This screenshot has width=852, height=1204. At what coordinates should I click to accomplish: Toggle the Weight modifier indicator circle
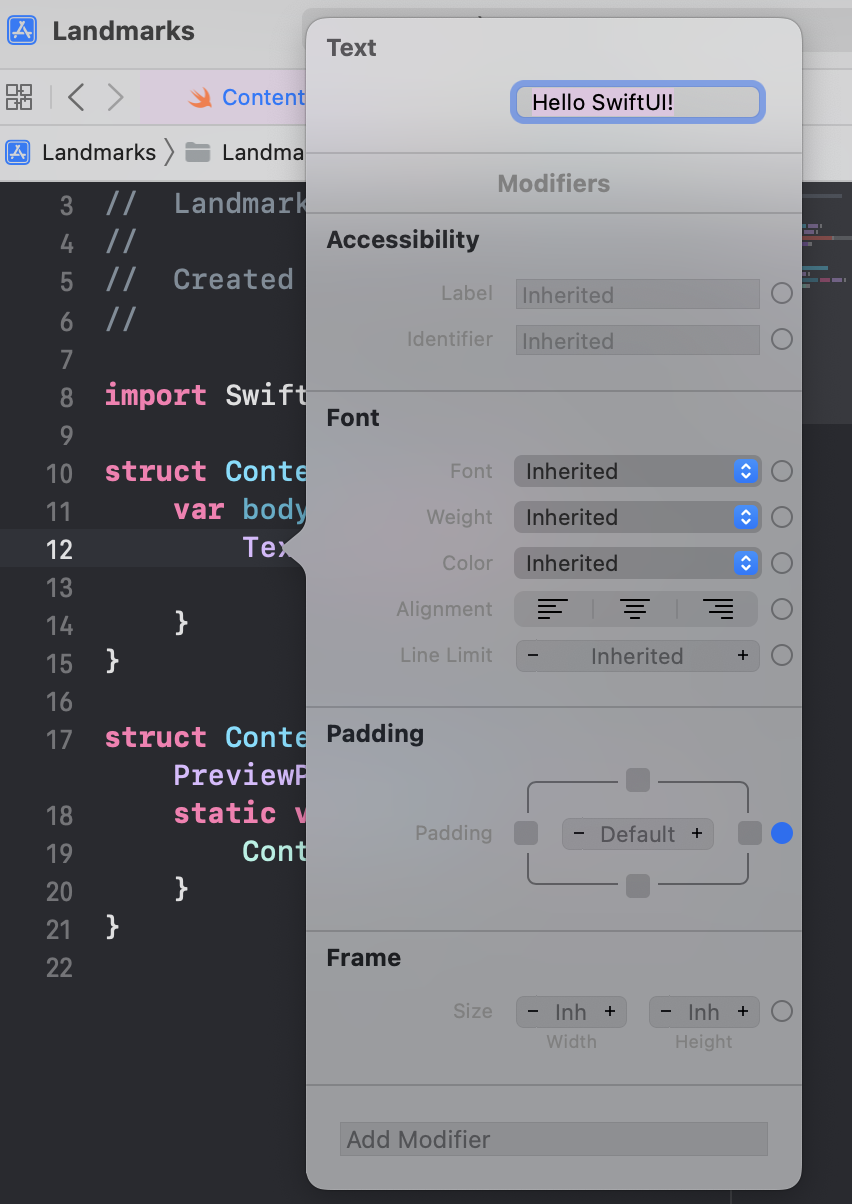pyautogui.click(x=782, y=517)
